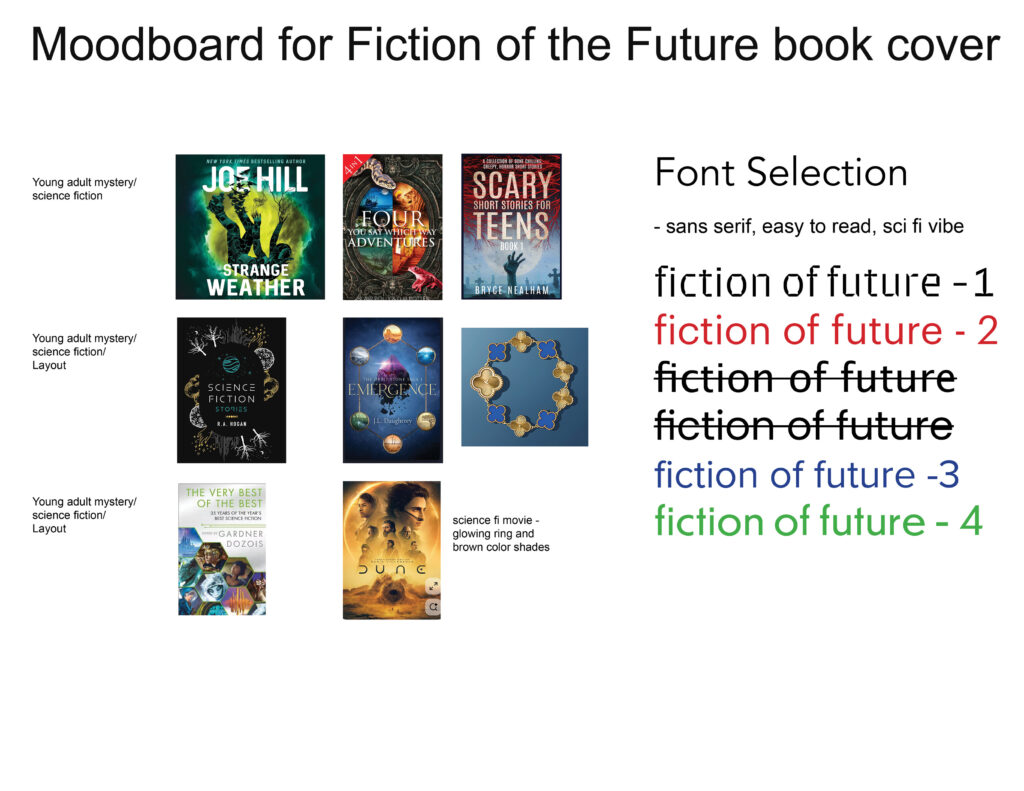The image size is (1024, 791).
Task: Select the black Science Fiction Stories cover
Action: point(231,390)
